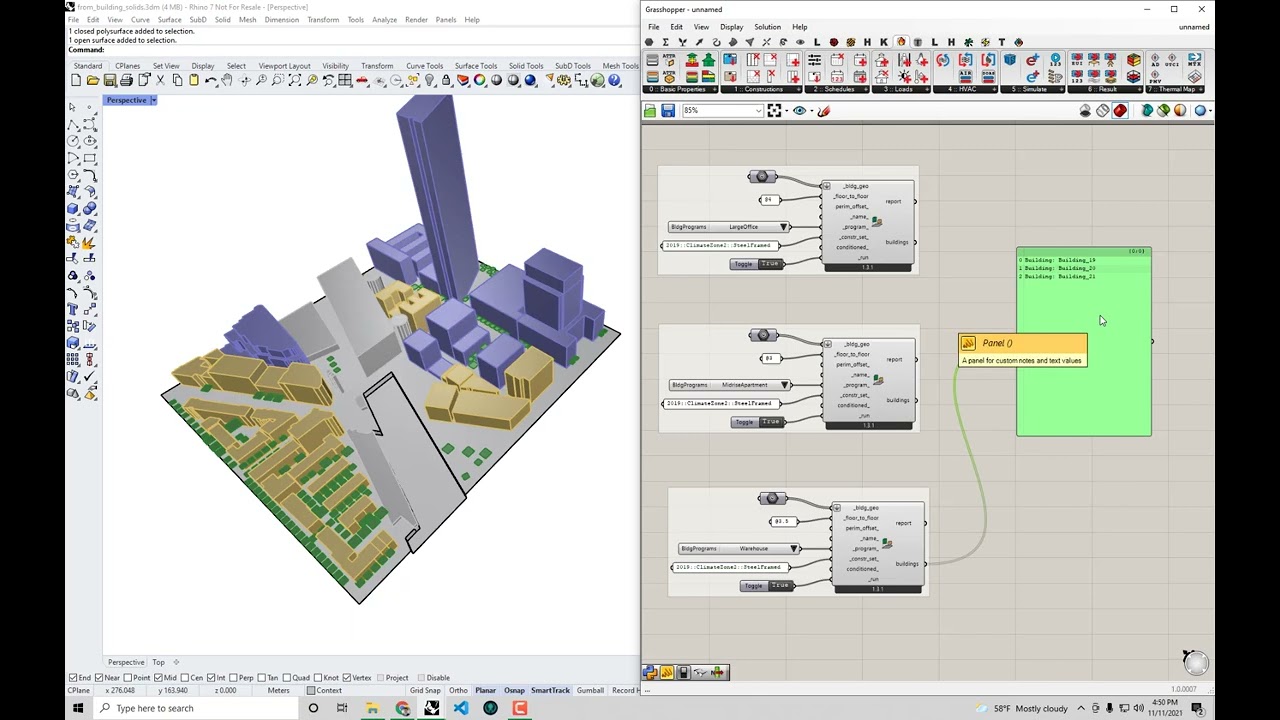Enable shaded preview with the red cylinder icon
The image size is (1280, 720).
[1120, 111]
